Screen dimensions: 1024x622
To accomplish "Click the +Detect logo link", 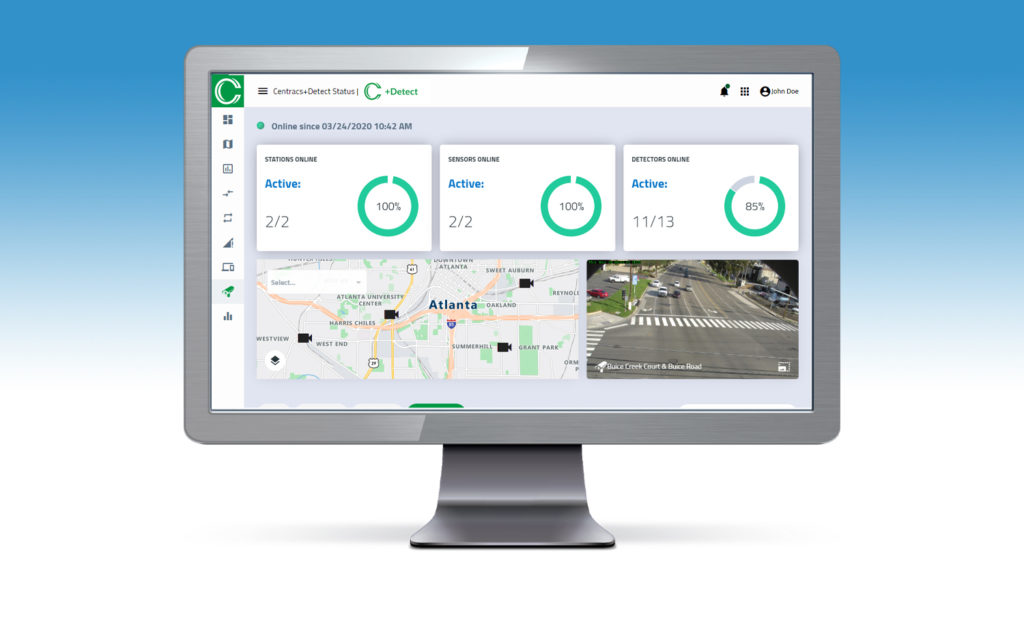I will tap(391, 91).
